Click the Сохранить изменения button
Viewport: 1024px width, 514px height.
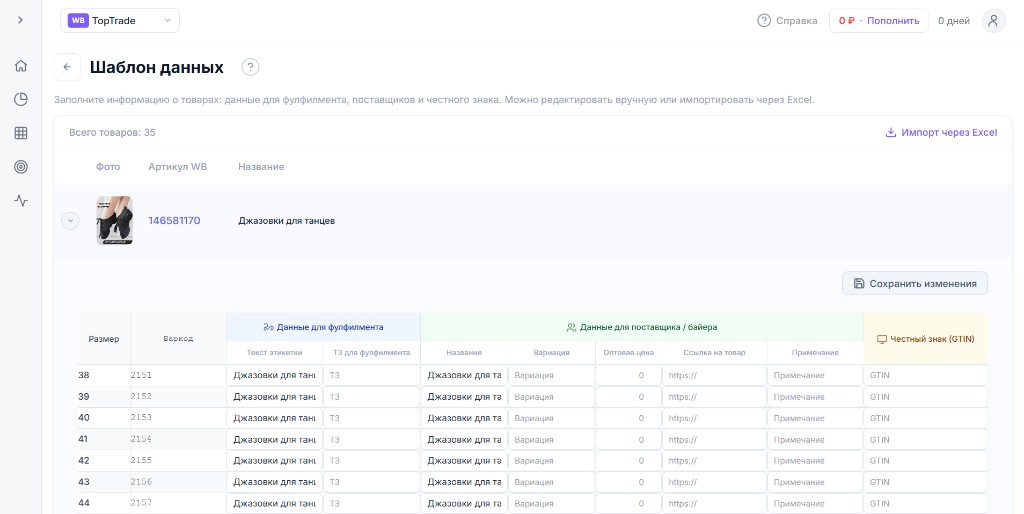click(x=914, y=283)
